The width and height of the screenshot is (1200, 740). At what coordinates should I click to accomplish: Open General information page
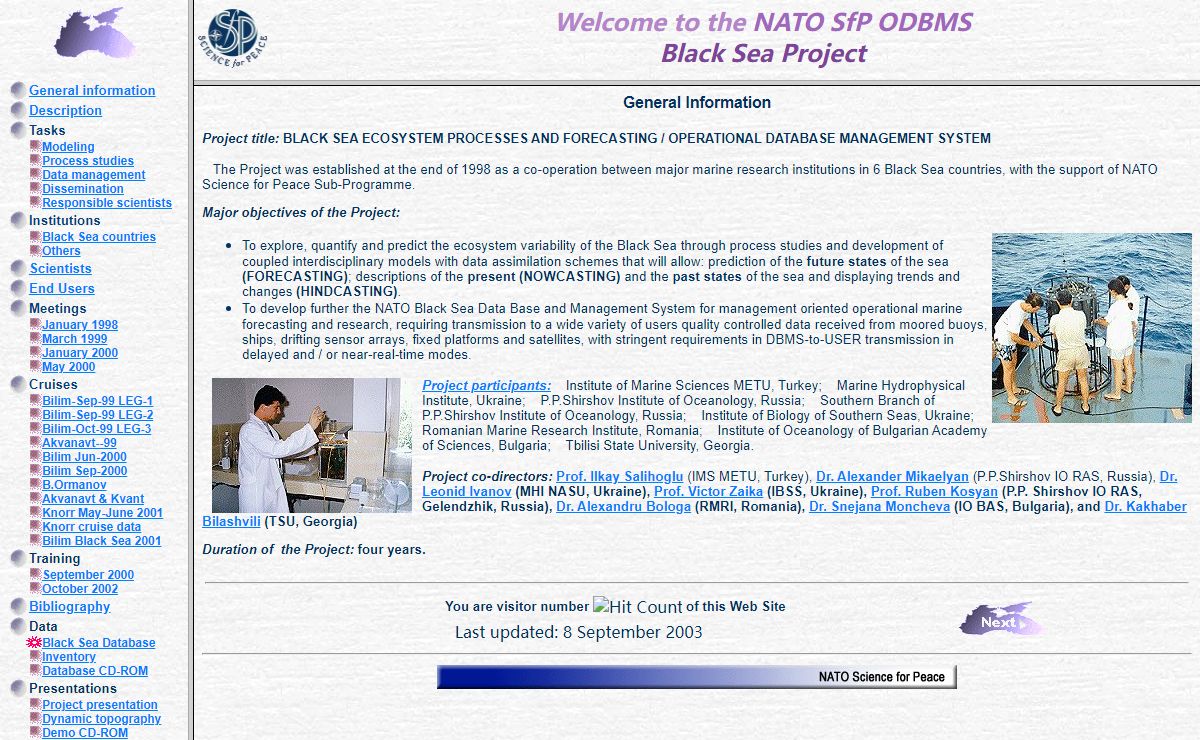(92, 90)
